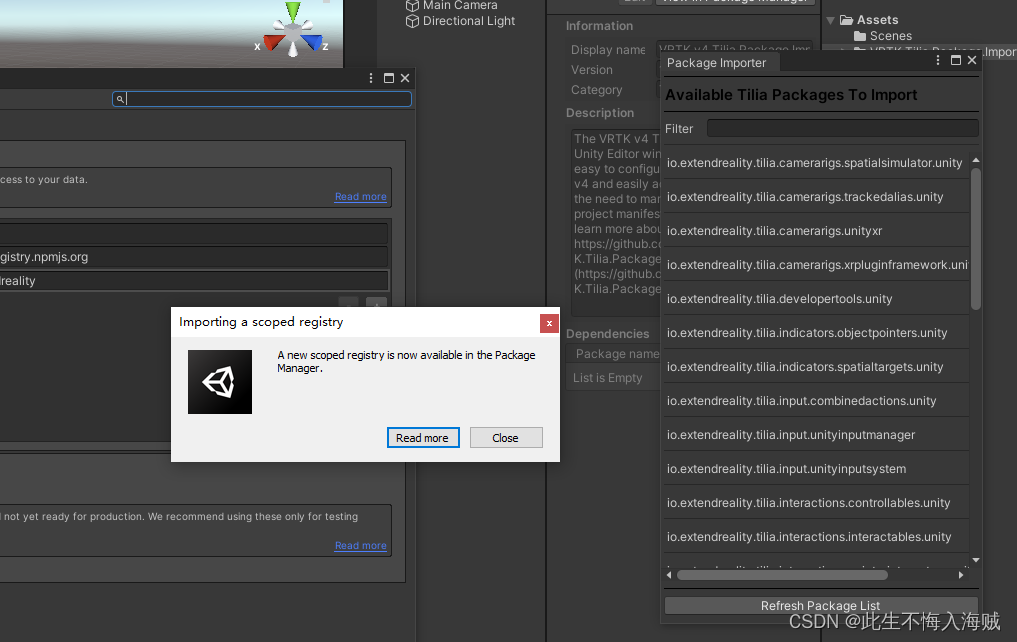Screen dimensions: 1017x642
Task: Click the Directional Light cube icon
Action: click(x=413, y=21)
